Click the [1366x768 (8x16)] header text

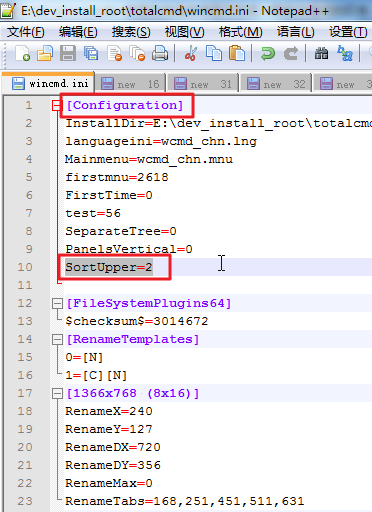133,393
